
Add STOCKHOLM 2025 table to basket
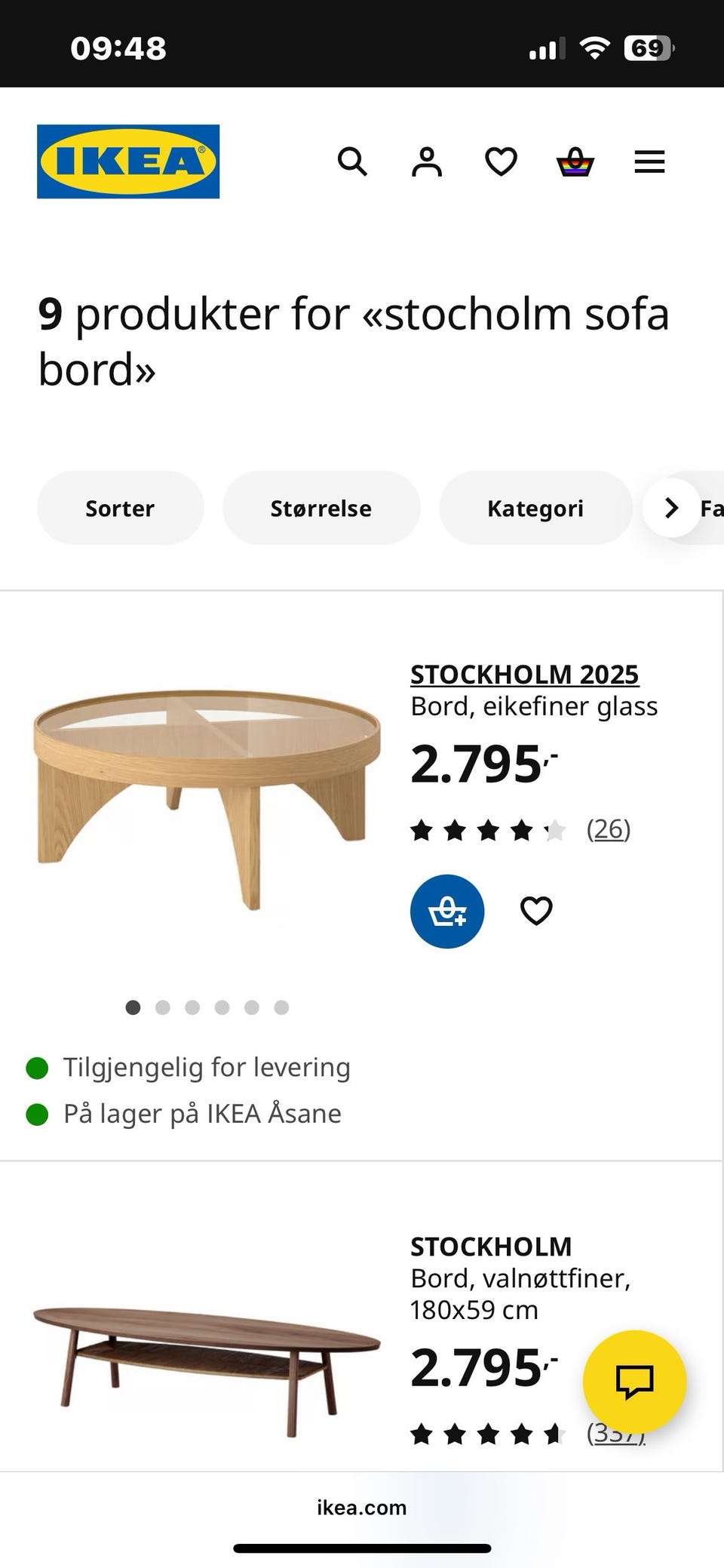pyautogui.click(x=447, y=911)
